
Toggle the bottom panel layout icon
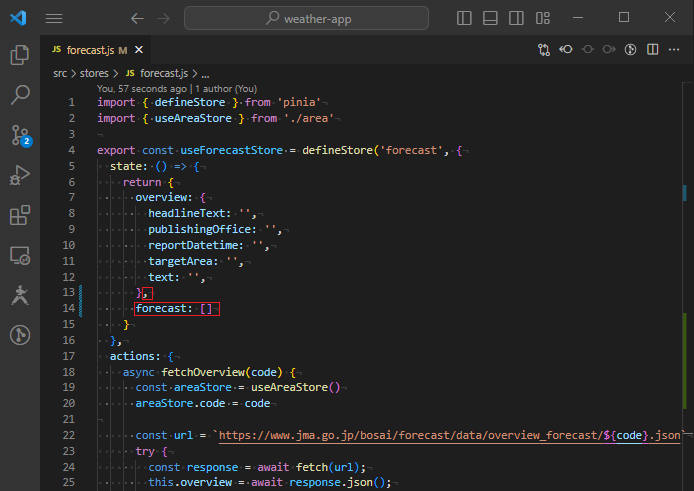(x=490, y=18)
